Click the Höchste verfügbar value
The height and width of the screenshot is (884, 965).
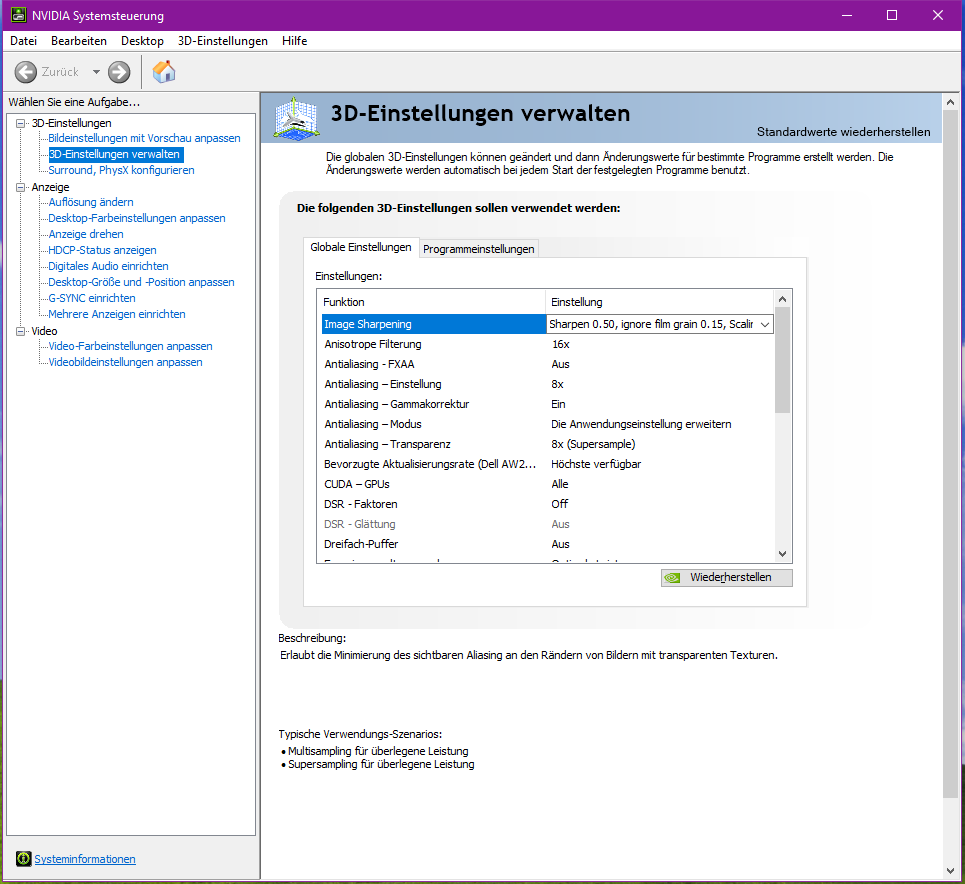[x=596, y=464]
